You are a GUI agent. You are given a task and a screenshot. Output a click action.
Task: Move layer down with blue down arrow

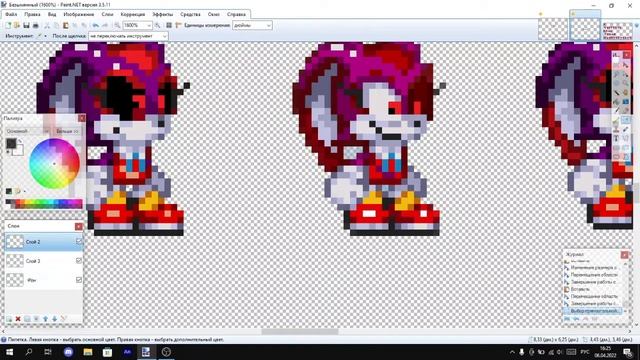pos(54,319)
